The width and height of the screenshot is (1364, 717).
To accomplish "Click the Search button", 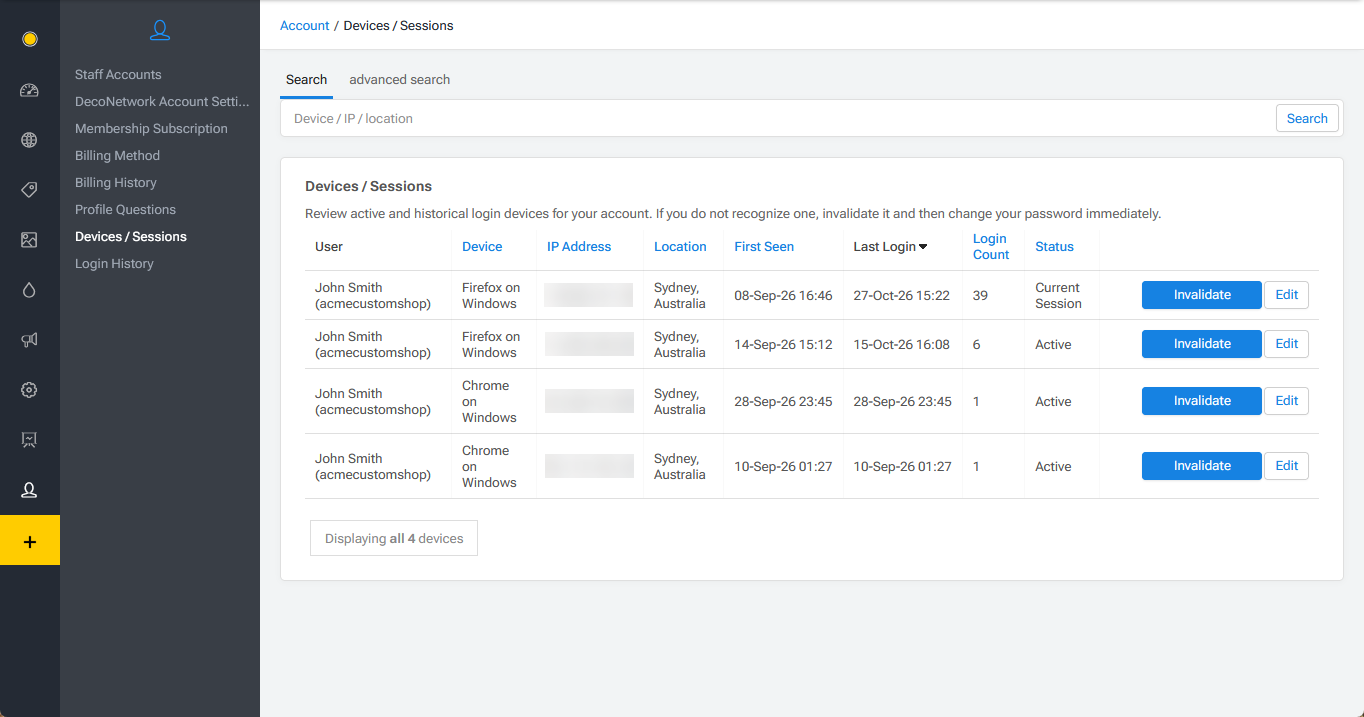I will [x=1307, y=118].
